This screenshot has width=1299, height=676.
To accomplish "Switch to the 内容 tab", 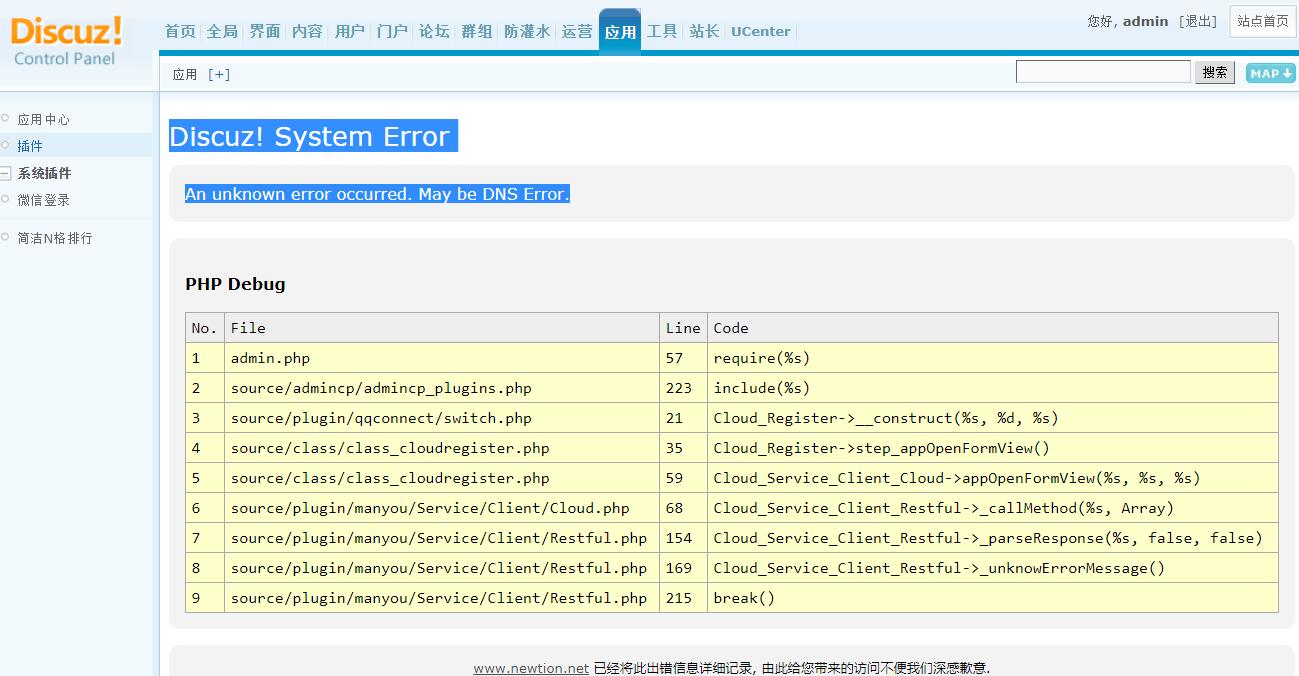I will [307, 31].
